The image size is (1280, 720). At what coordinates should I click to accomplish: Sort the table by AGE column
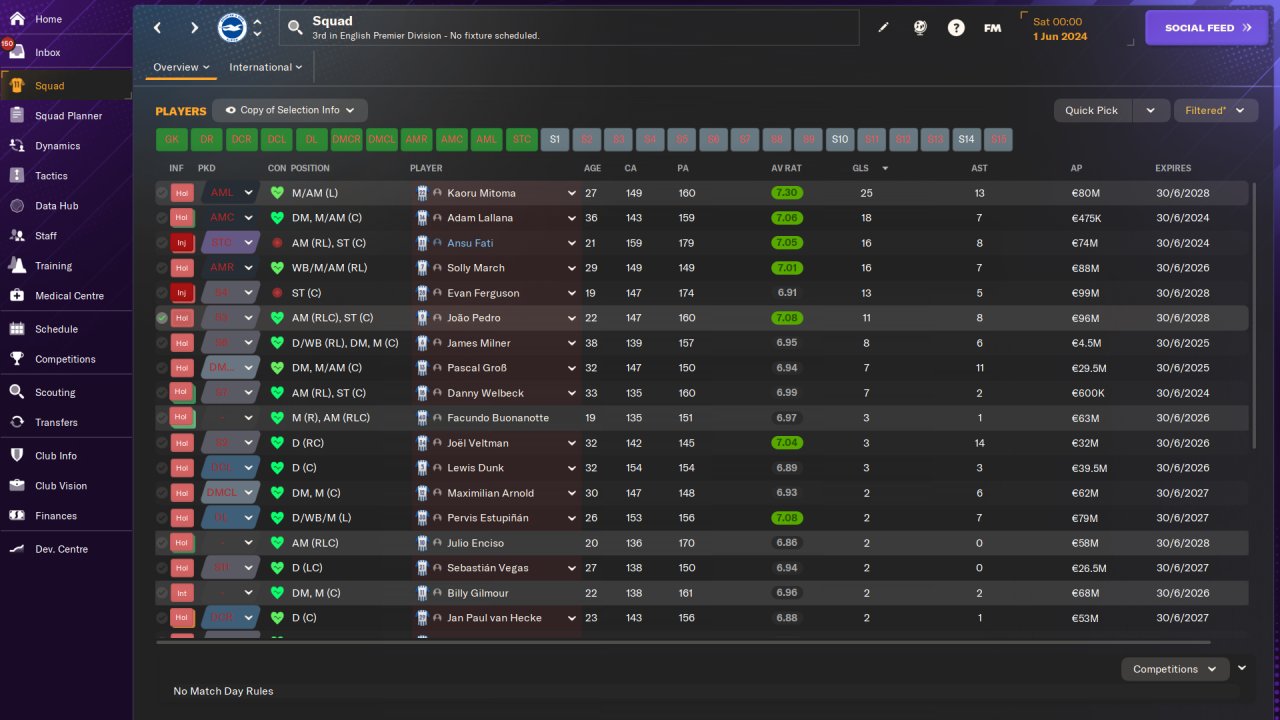coord(592,168)
